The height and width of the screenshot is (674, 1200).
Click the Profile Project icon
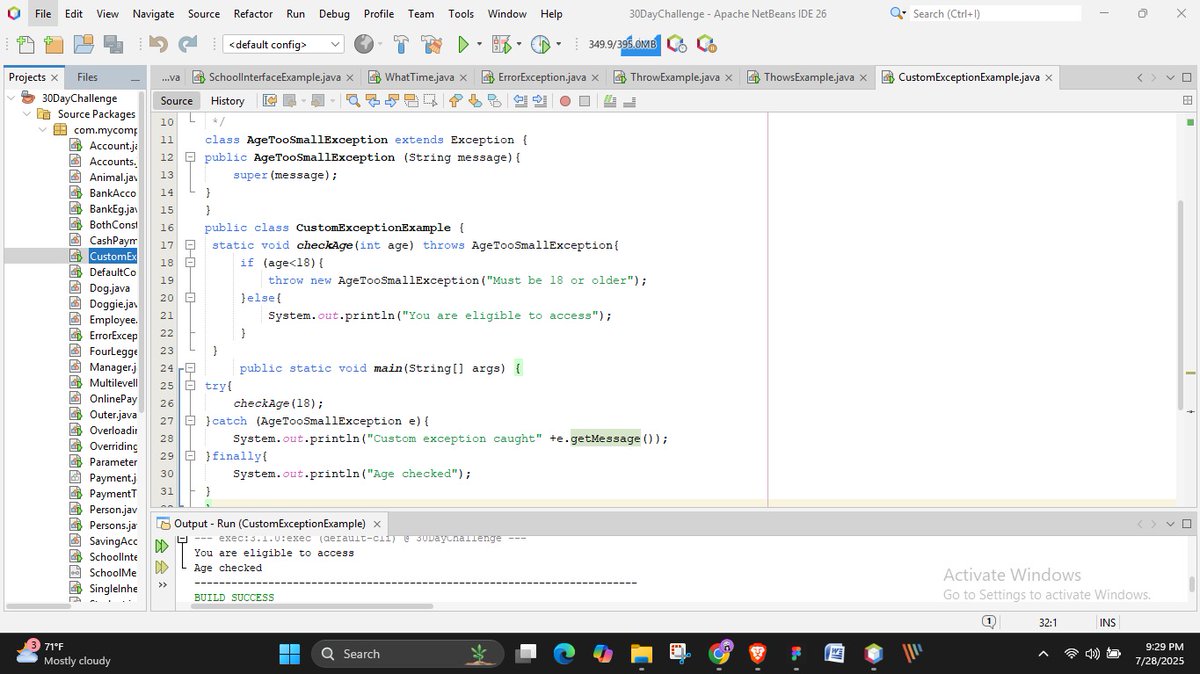[x=540, y=44]
